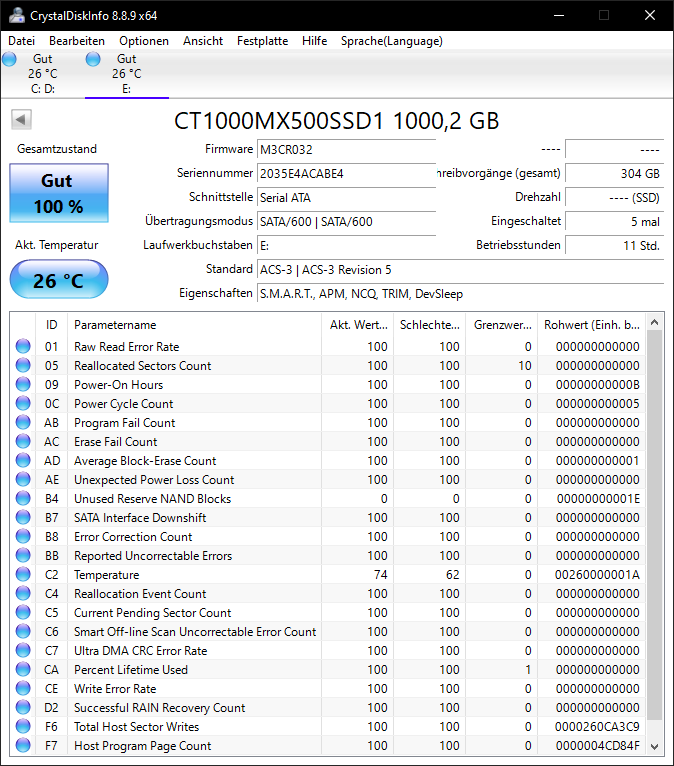Click the Gut 100 % health status button

click(59, 193)
